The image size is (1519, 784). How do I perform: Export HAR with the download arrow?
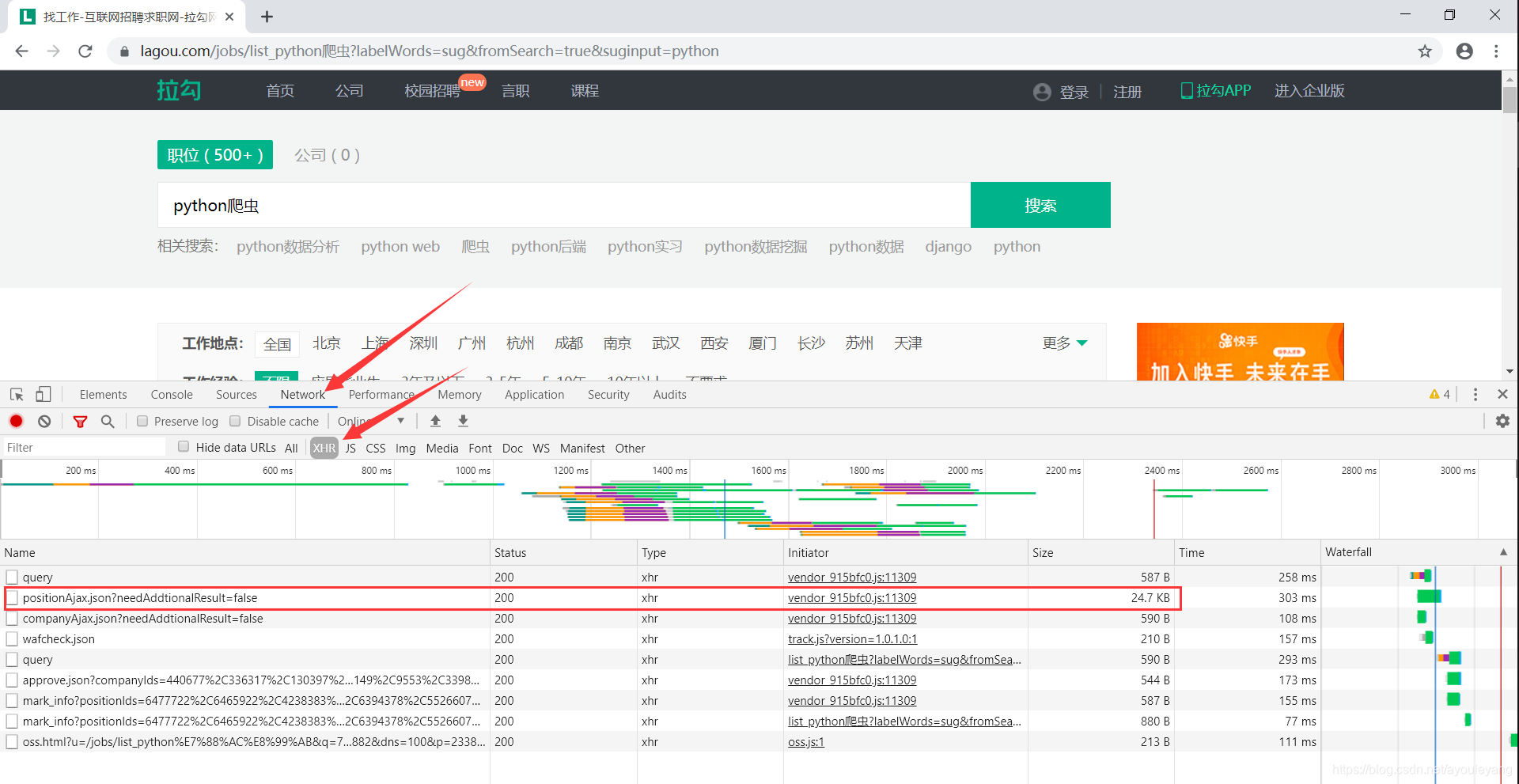tap(464, 421)
